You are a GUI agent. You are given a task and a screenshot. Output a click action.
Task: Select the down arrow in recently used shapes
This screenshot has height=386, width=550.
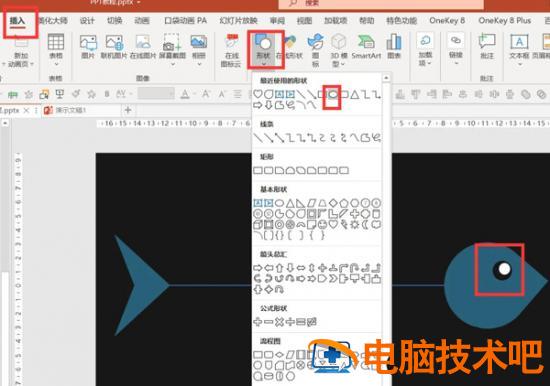pos(268,105)
